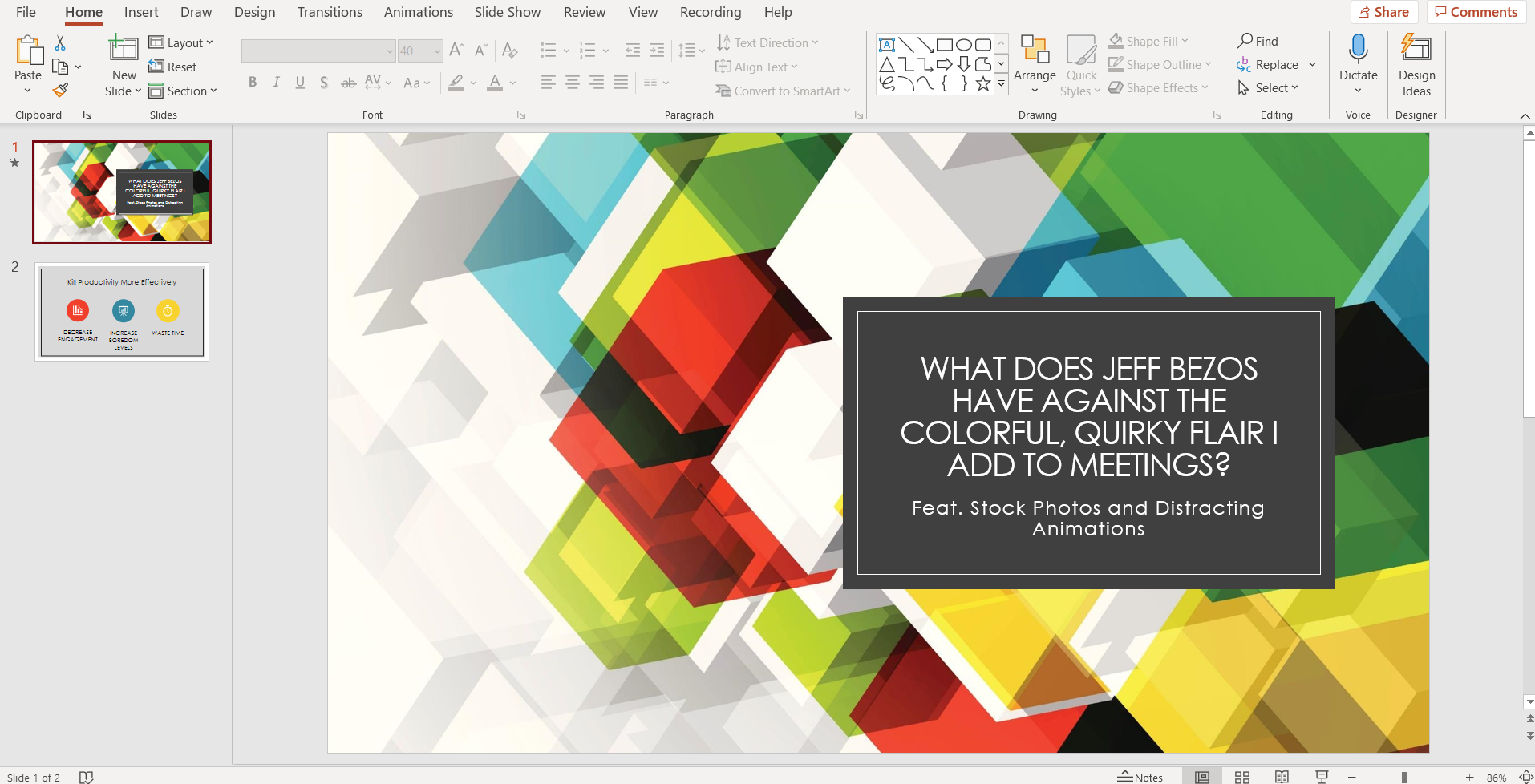This screenshot has width=1535, height=784.
Task: Open spell check status icon
Action: [x=87, y=777]
